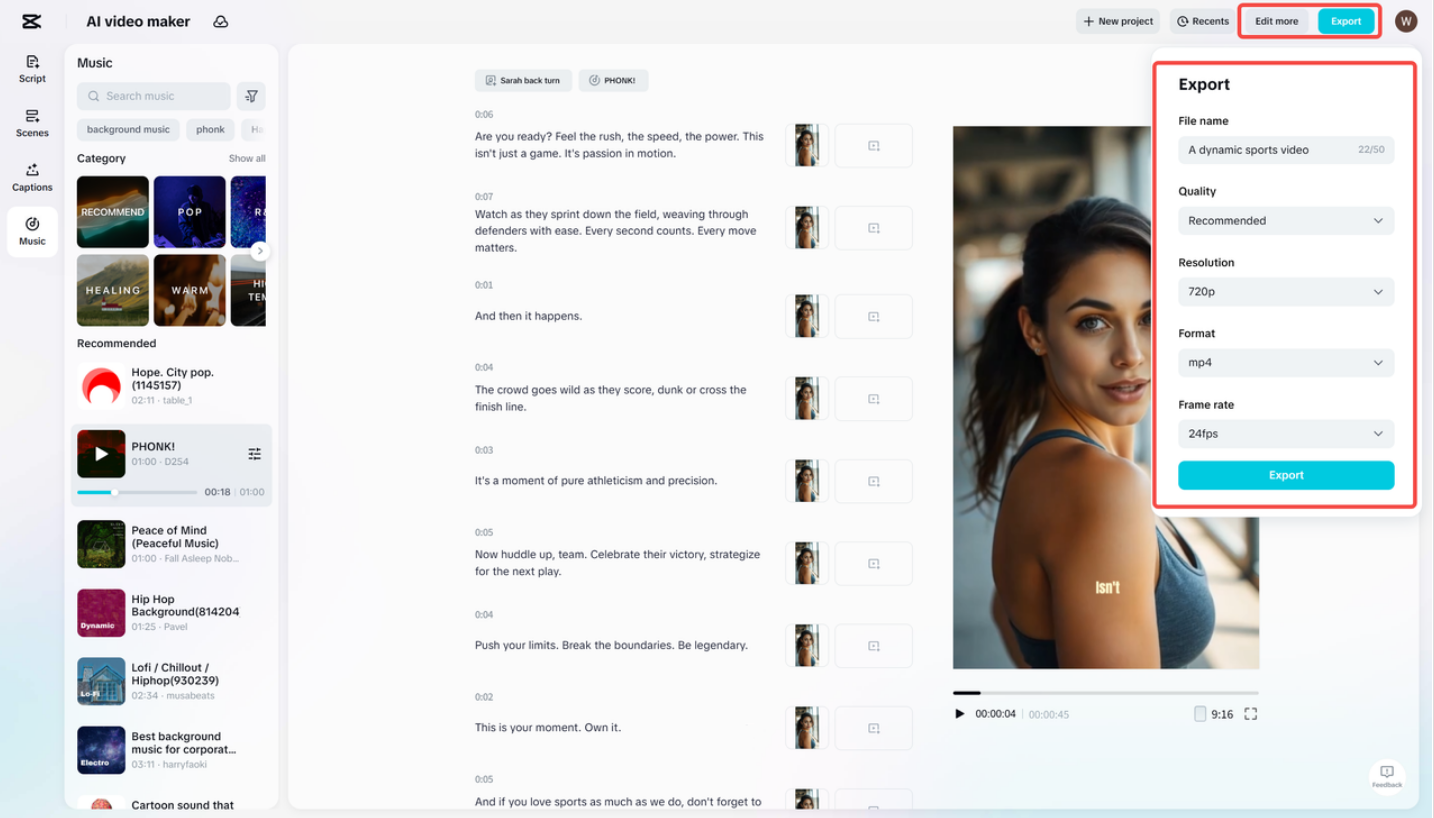The image size is (1434, 818).
Task: Add media beside 'Push your limits' line
Action: [873, 646]
